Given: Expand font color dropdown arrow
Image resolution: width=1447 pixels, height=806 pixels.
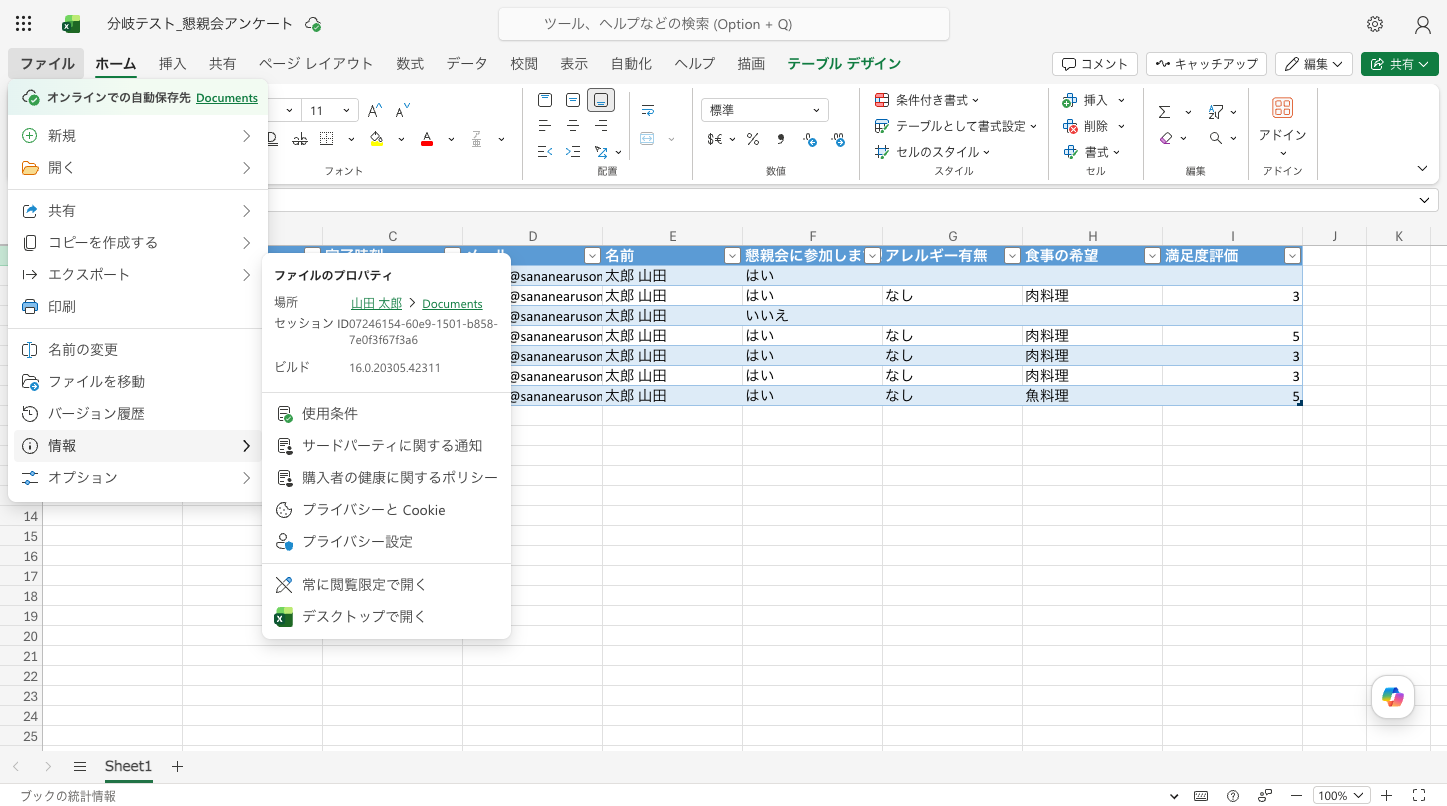Looking at the screenshot, I should pos(451,139).
